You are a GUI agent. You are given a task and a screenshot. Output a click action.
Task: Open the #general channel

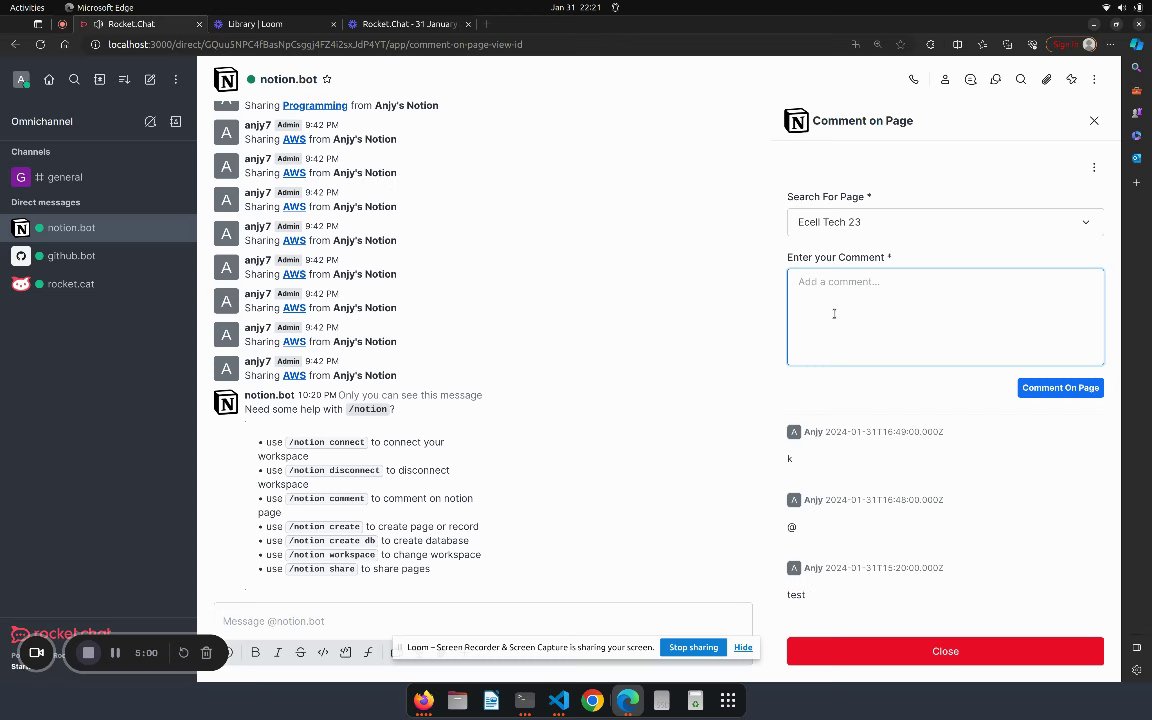tap(98, 177)
